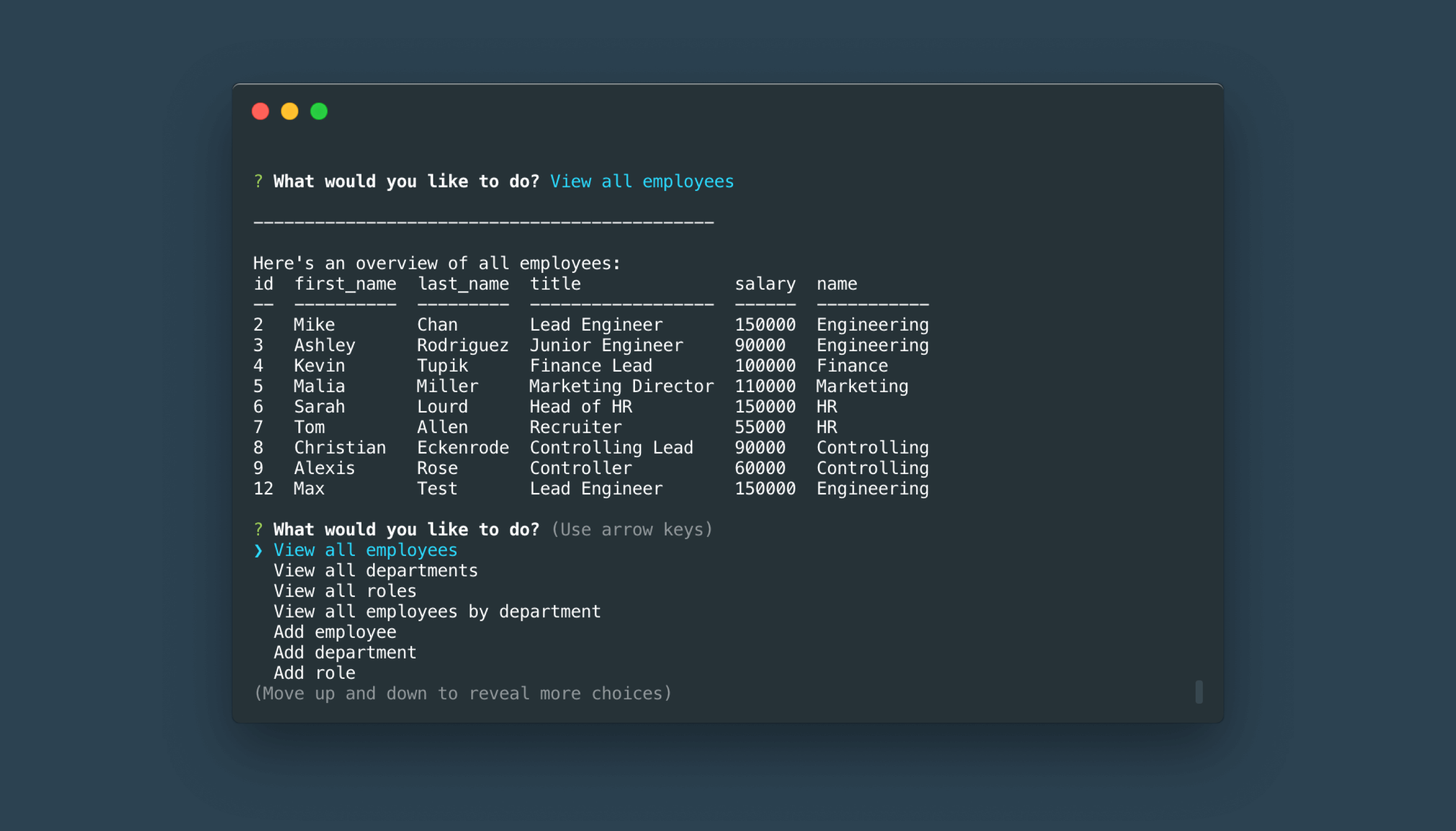Select 'Add employee' menu option
This screenshot has width=1456, height=831.
[x=333, y=632]
